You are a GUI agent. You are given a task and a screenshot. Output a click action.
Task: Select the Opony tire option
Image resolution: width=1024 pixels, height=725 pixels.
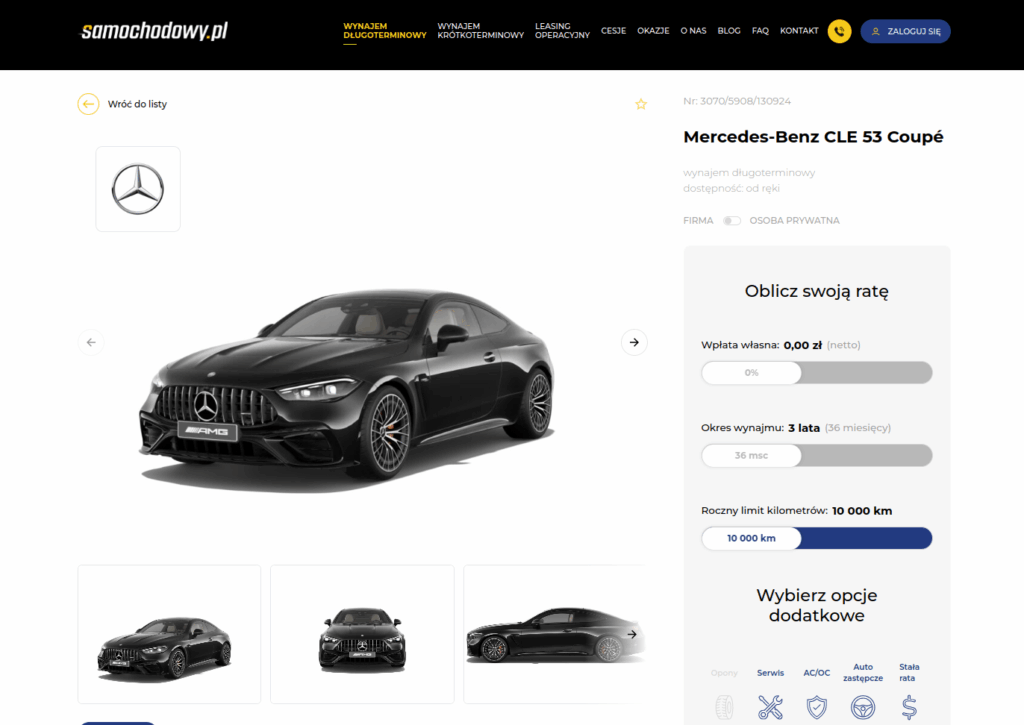(724, 706)
